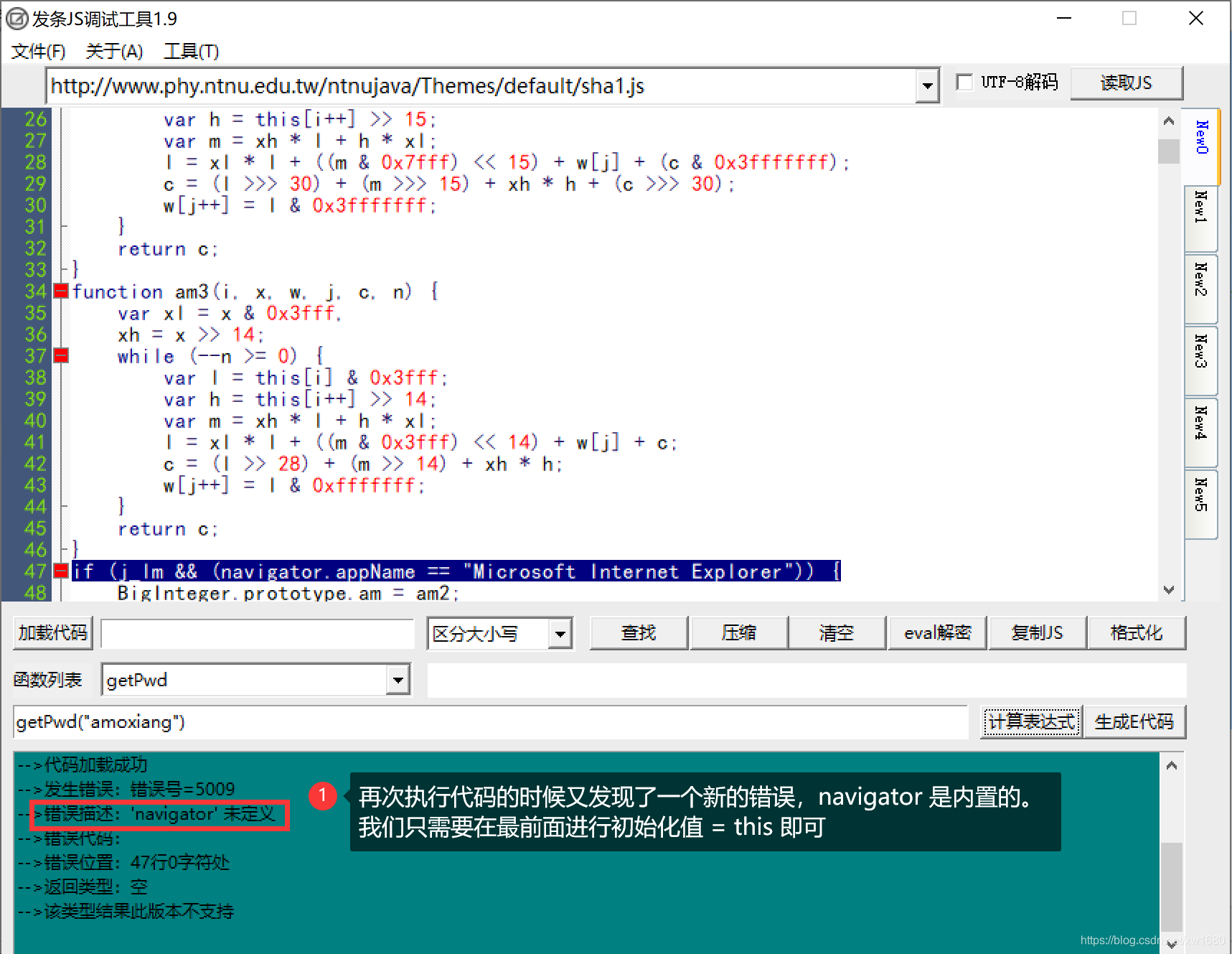Image resolution: width=1232 pixels, height=954 pixels.
Task: Click 'BigInteger.prototype.am = am2' code line
Action: click(x=288, y=593)
